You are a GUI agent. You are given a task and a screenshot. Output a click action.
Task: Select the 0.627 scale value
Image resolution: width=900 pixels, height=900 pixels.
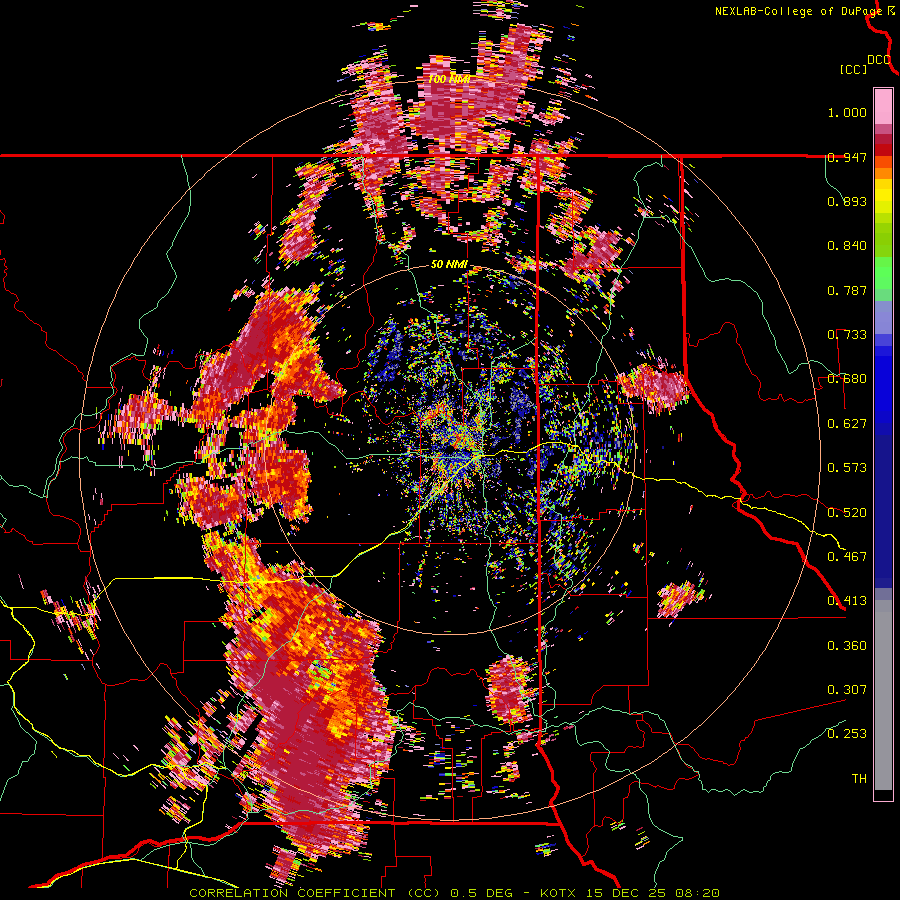pyautogui.click(x=847, y=424)
